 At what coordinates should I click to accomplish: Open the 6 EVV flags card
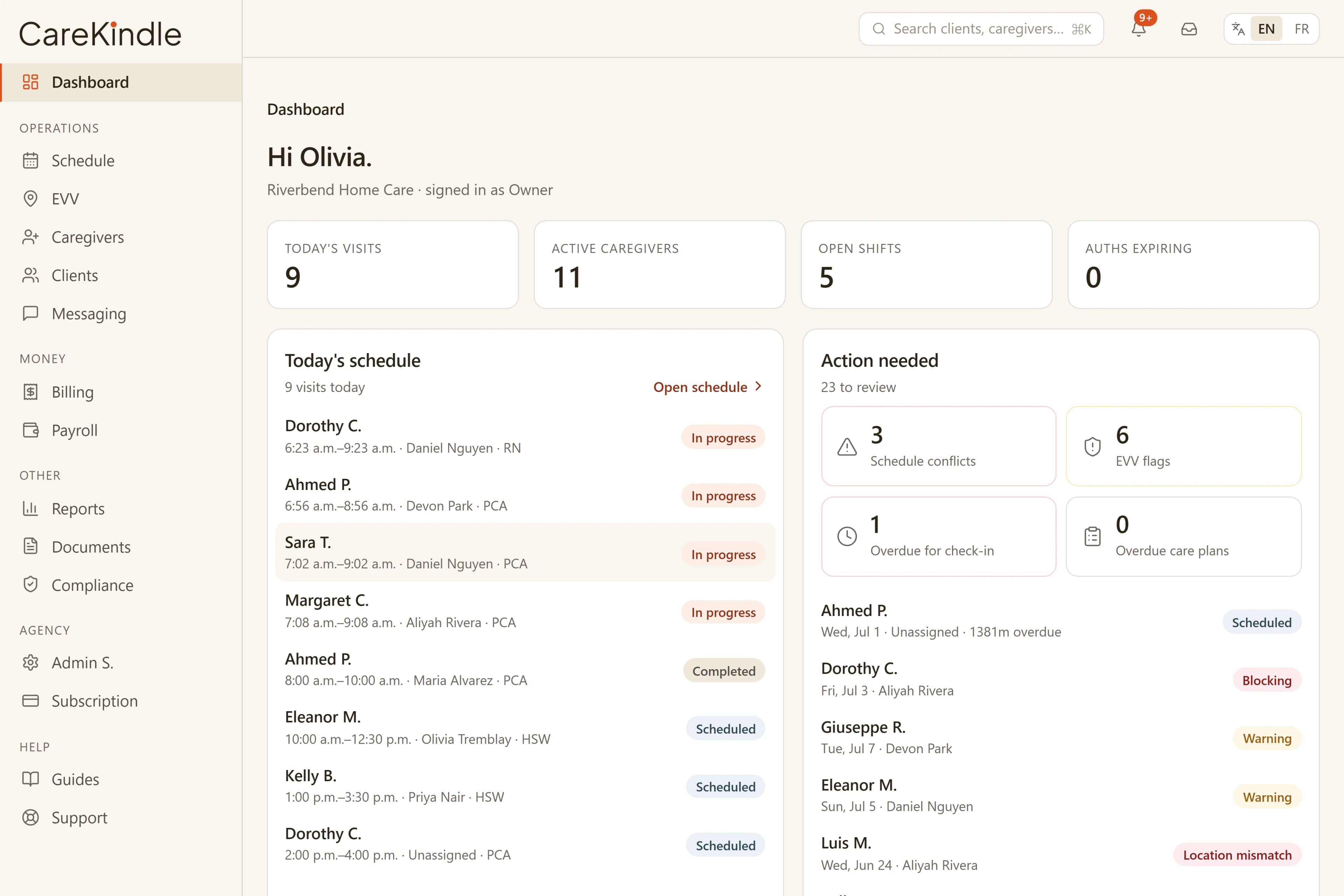(1183, 446)
